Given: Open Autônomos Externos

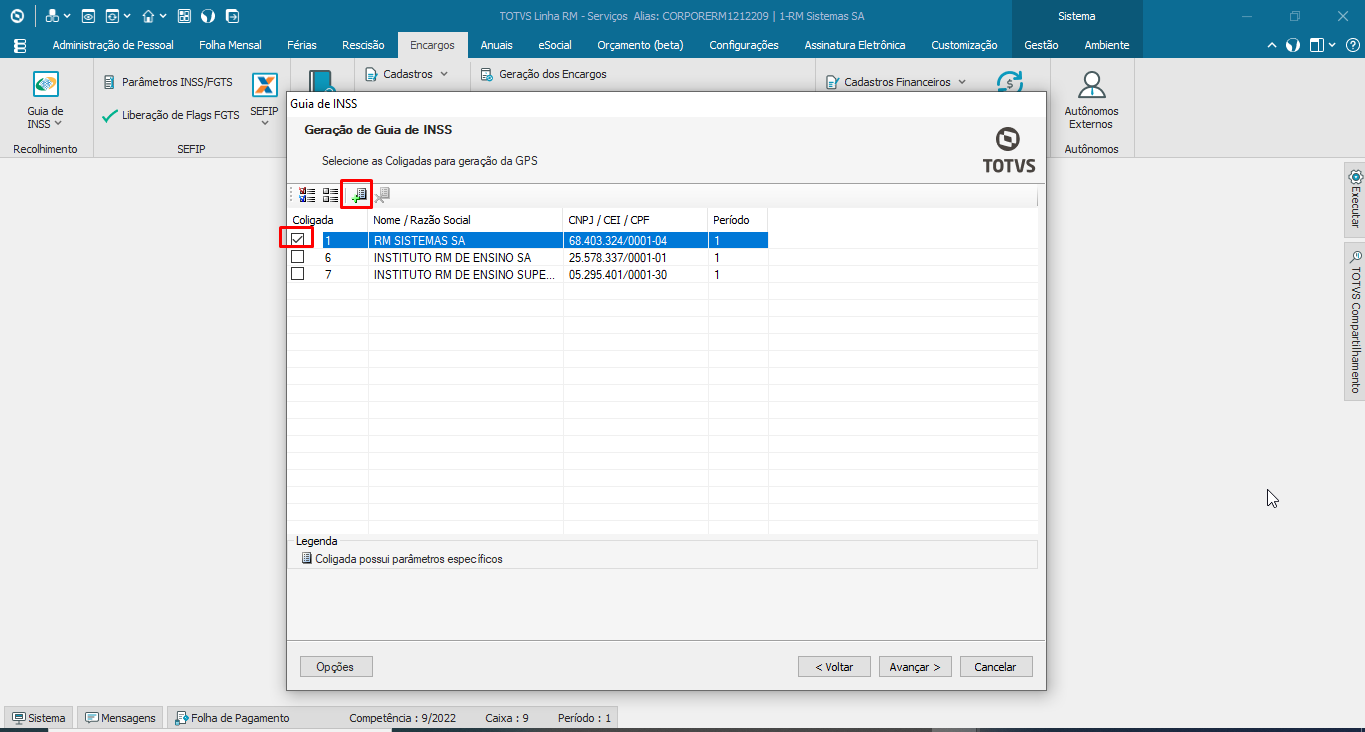Looking at the screenshot, I should click(1091, 101).
